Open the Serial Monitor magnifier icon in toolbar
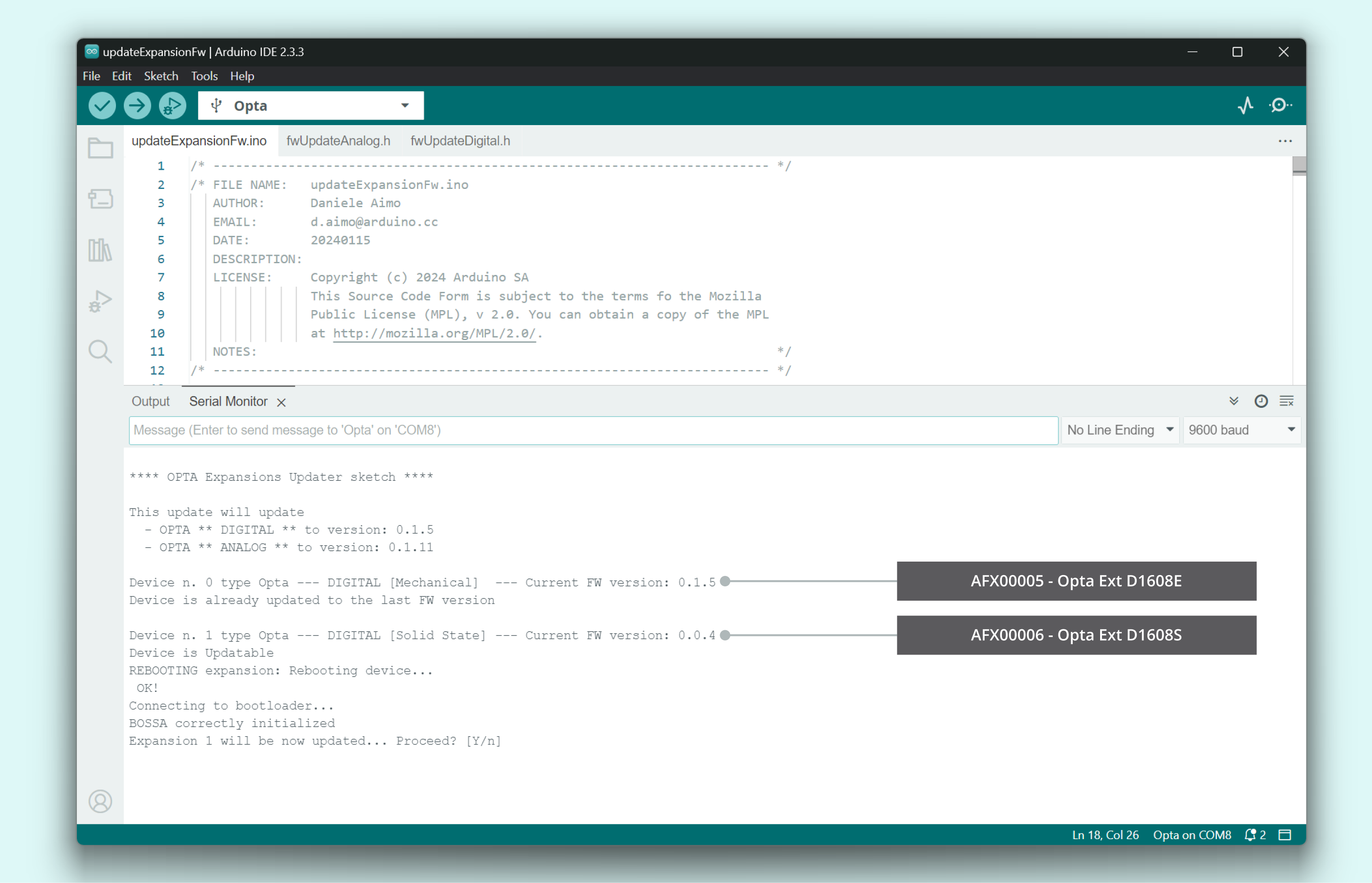Screen dimensions: 1372x883 coord(1279,106)
